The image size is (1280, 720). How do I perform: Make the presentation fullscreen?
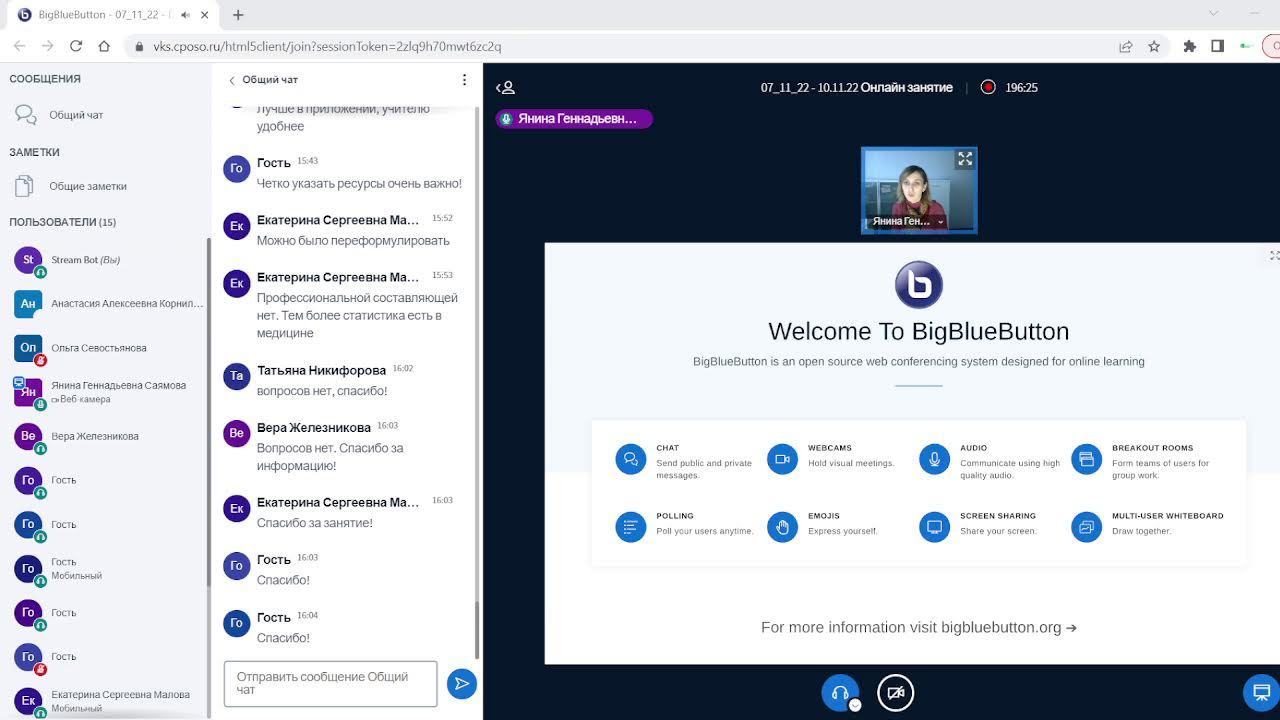[x=1274, y=256]
